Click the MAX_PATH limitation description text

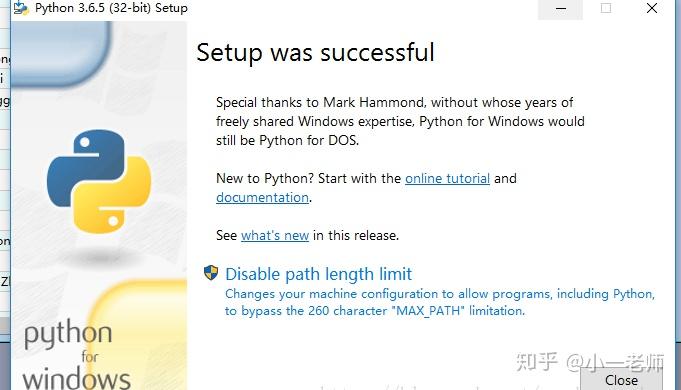point(440,302)
